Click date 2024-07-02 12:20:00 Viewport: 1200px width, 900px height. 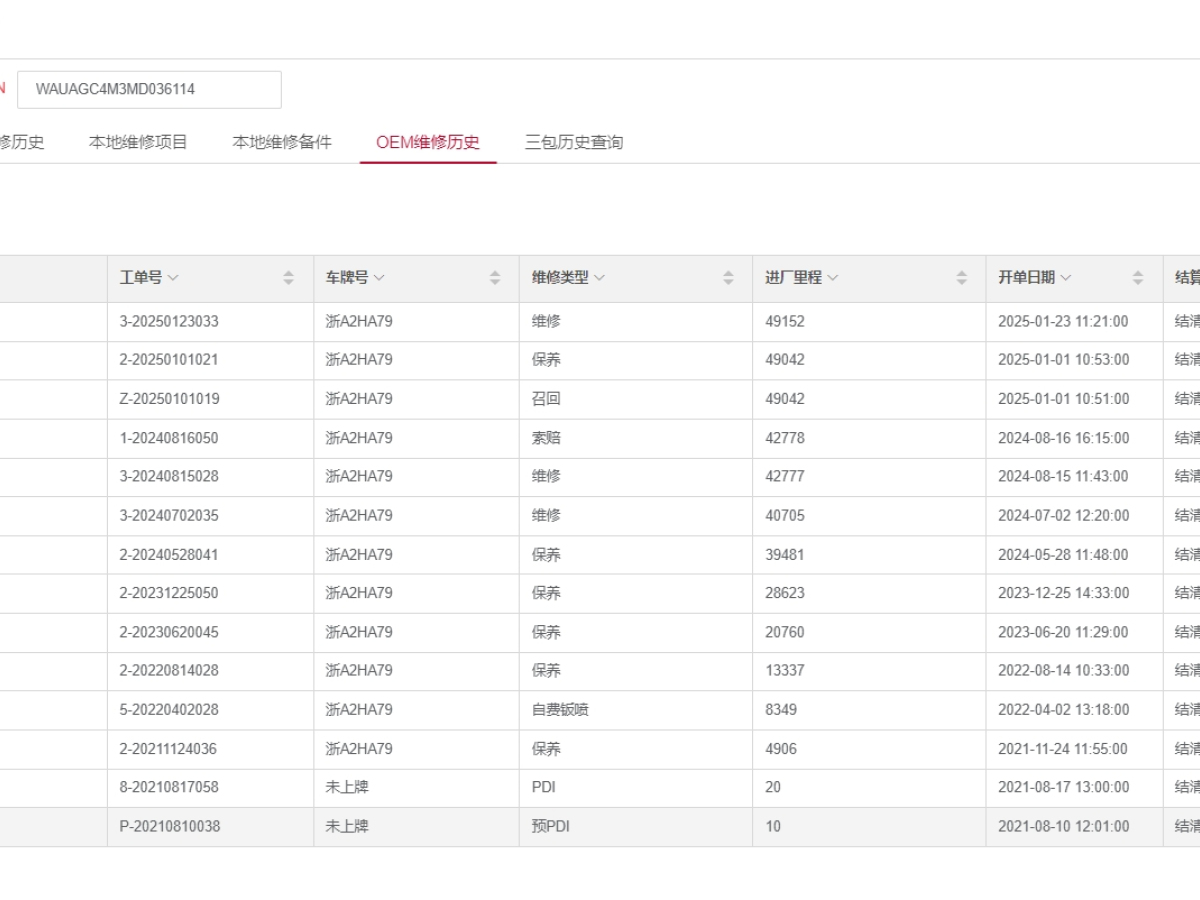1063,515
